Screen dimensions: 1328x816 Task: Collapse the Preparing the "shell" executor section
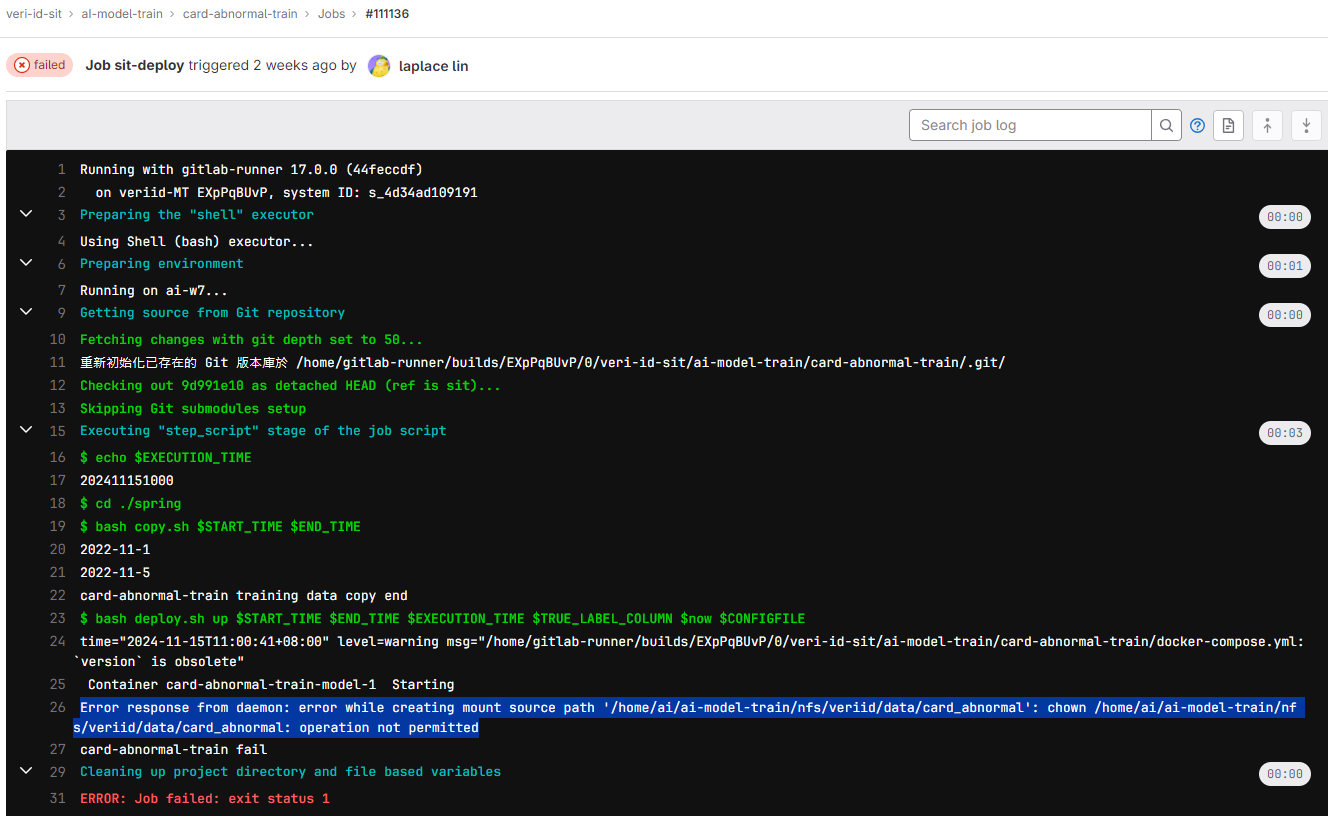point(27,214)
